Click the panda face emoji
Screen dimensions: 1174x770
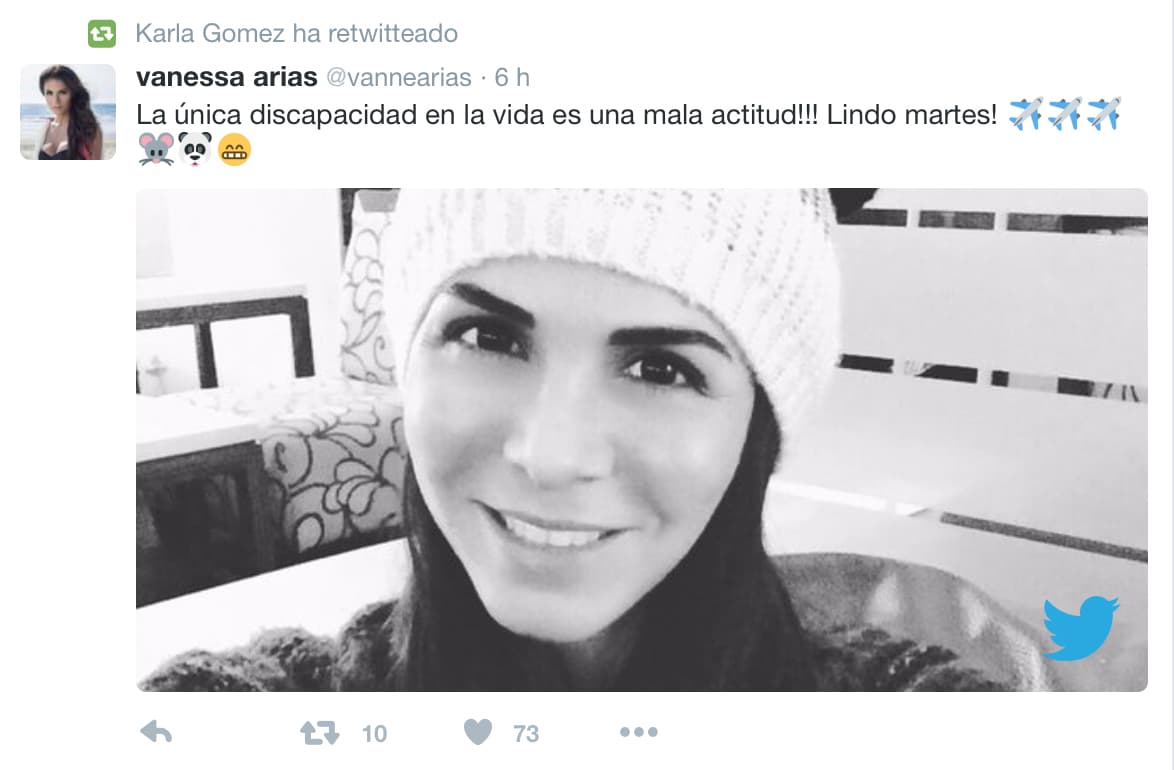[195, 148]
